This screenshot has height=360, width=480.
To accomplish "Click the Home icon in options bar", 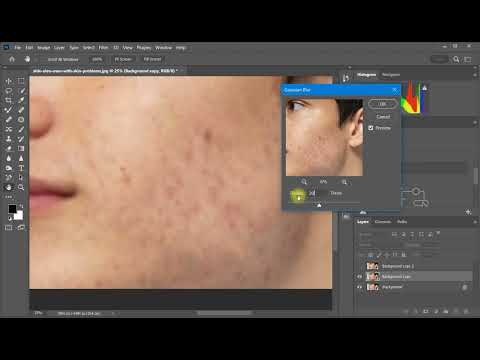I will click(12, 59).
